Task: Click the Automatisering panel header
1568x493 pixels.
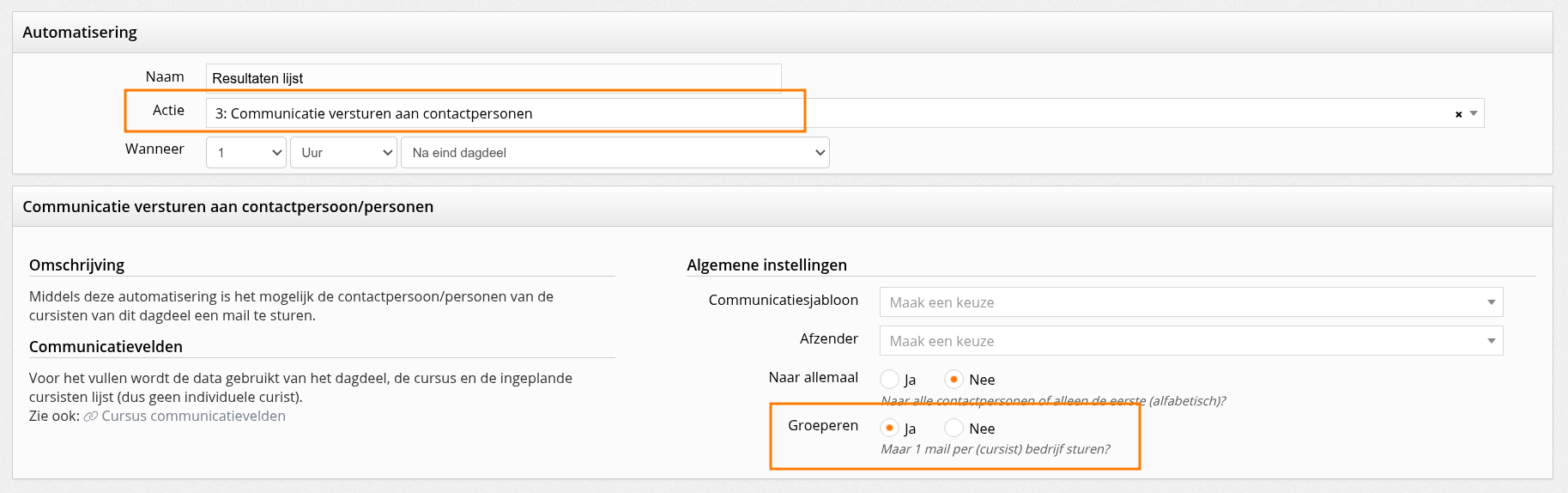Action: 783,33
